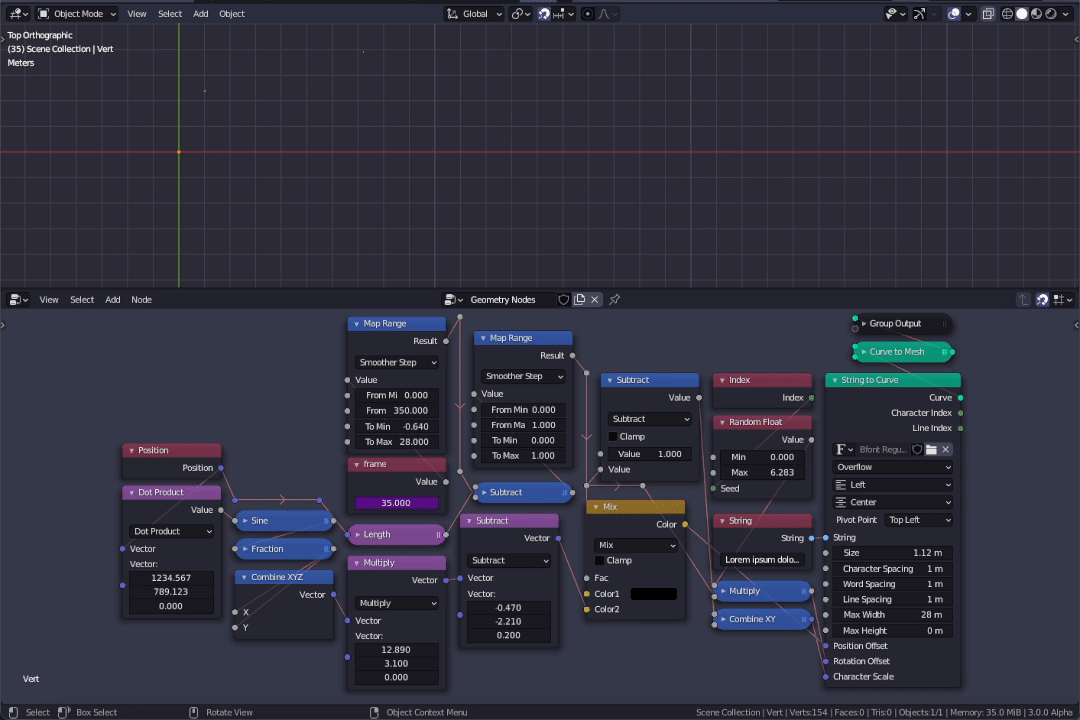Toggle fake user shield for the Bfont font
The height and width of the screenshot is (720, 1080).
coord(917,449)
